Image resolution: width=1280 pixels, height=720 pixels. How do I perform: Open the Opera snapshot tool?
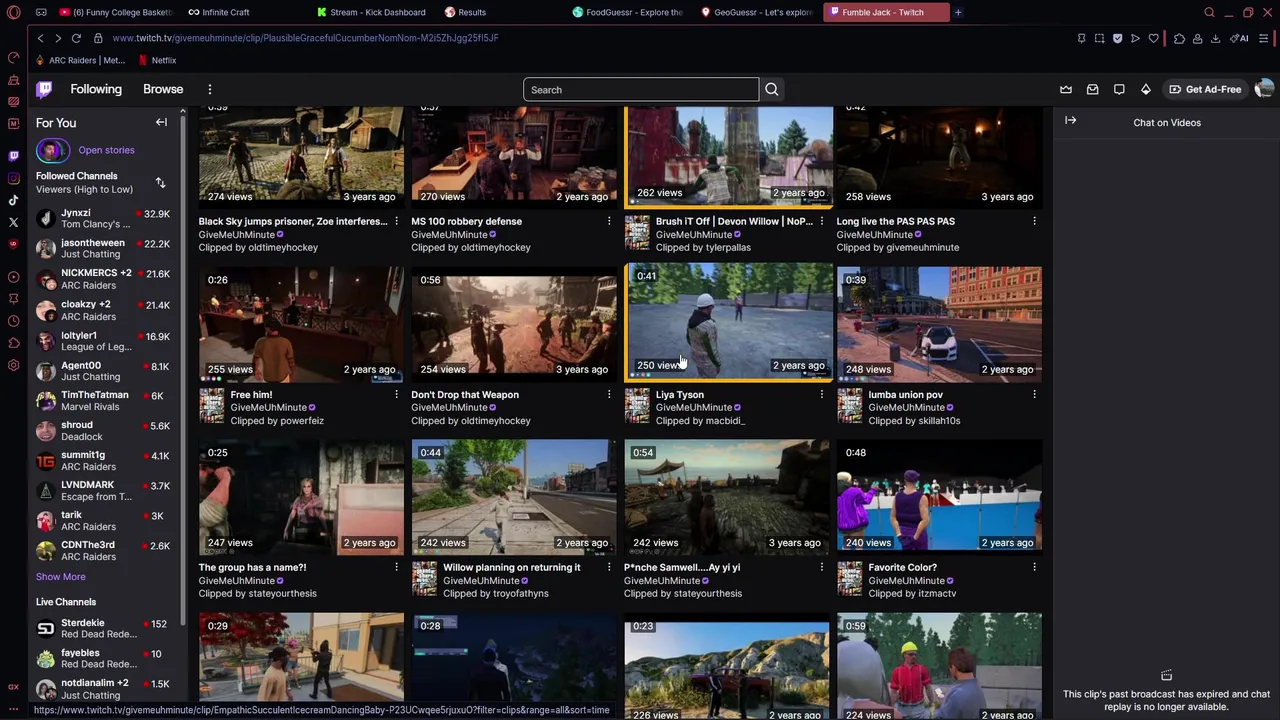coord(1099,38)
